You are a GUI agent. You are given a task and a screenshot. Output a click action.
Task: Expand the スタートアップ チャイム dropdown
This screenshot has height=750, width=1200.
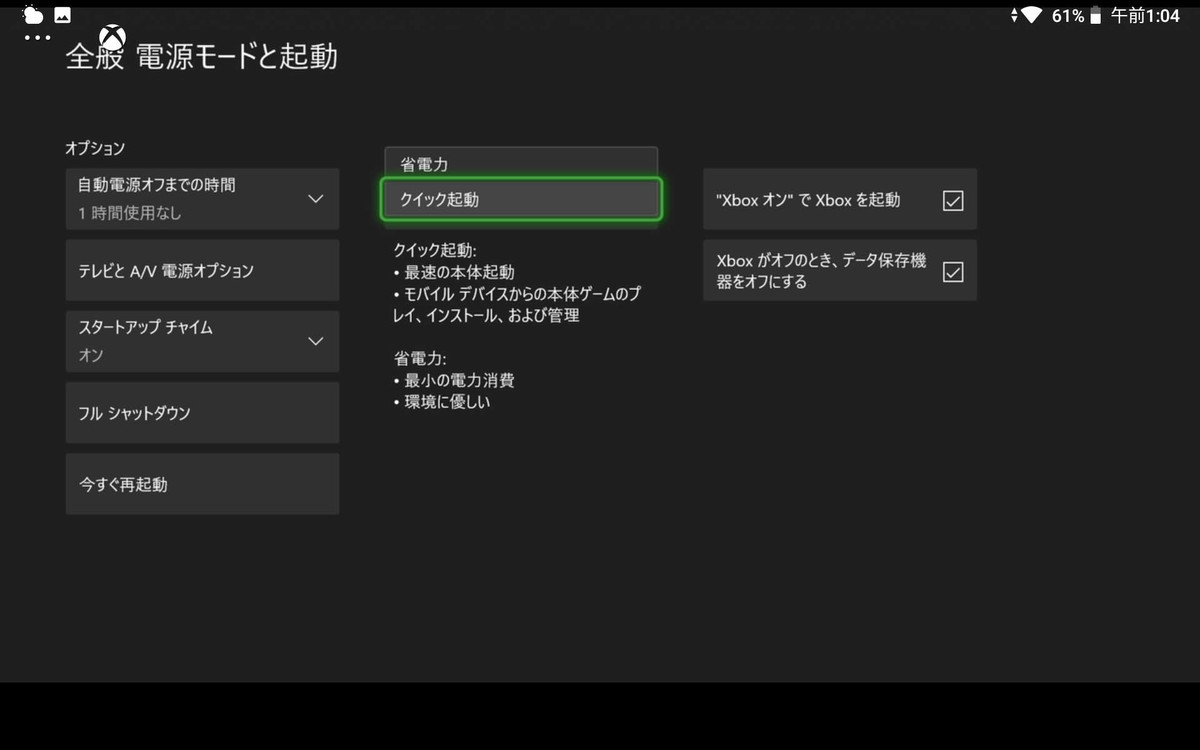click(202, 341)
